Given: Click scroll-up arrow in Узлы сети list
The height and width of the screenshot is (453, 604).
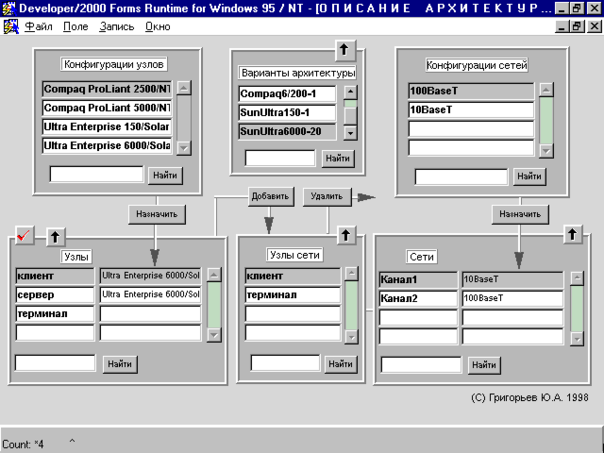Looking at the screenshot, I should 351,274.
